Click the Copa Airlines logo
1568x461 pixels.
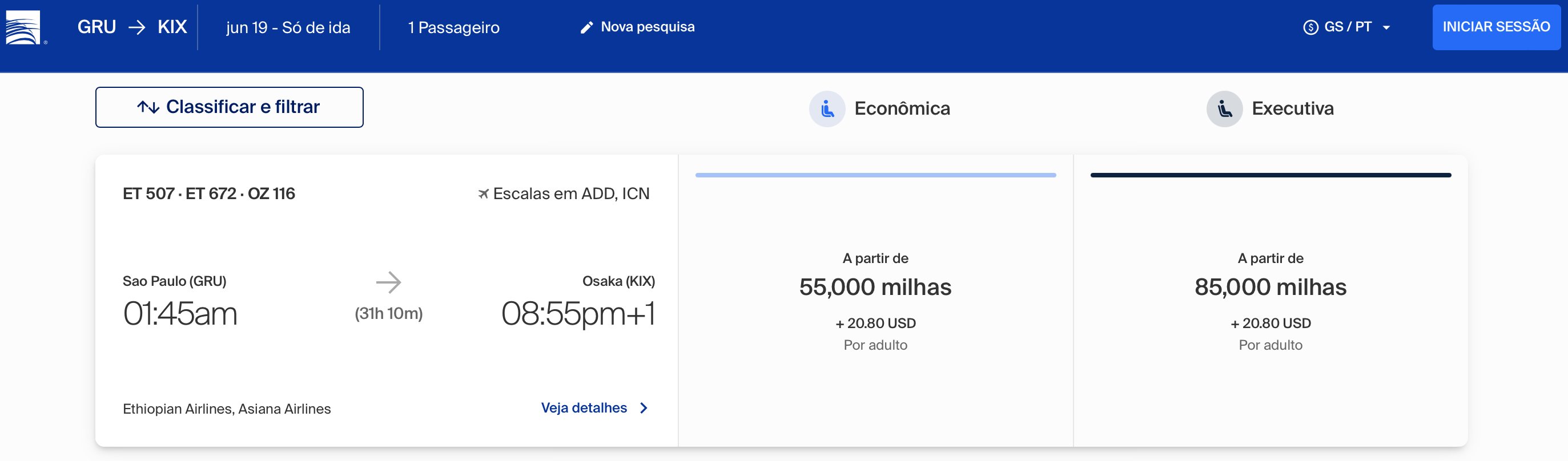[23, 27]
